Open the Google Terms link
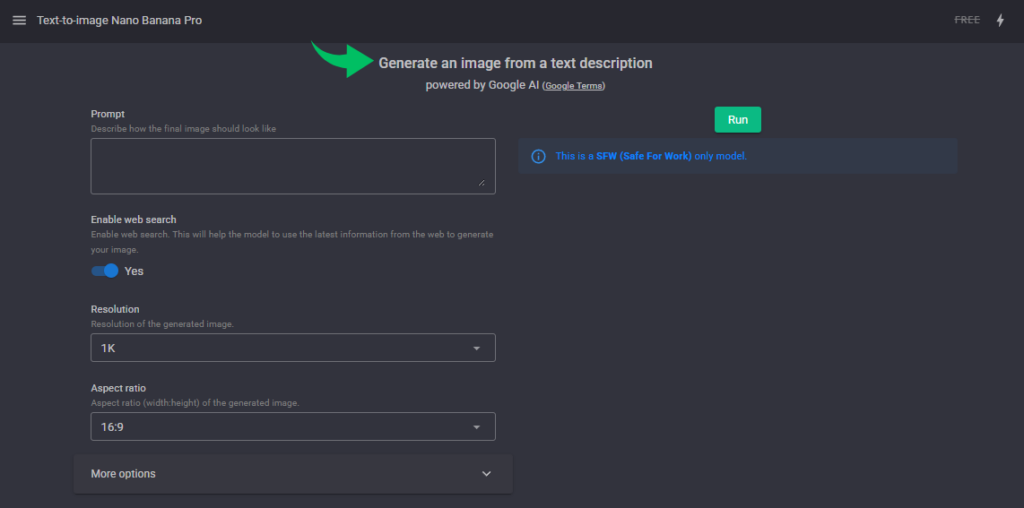 [x=573, y=86]
